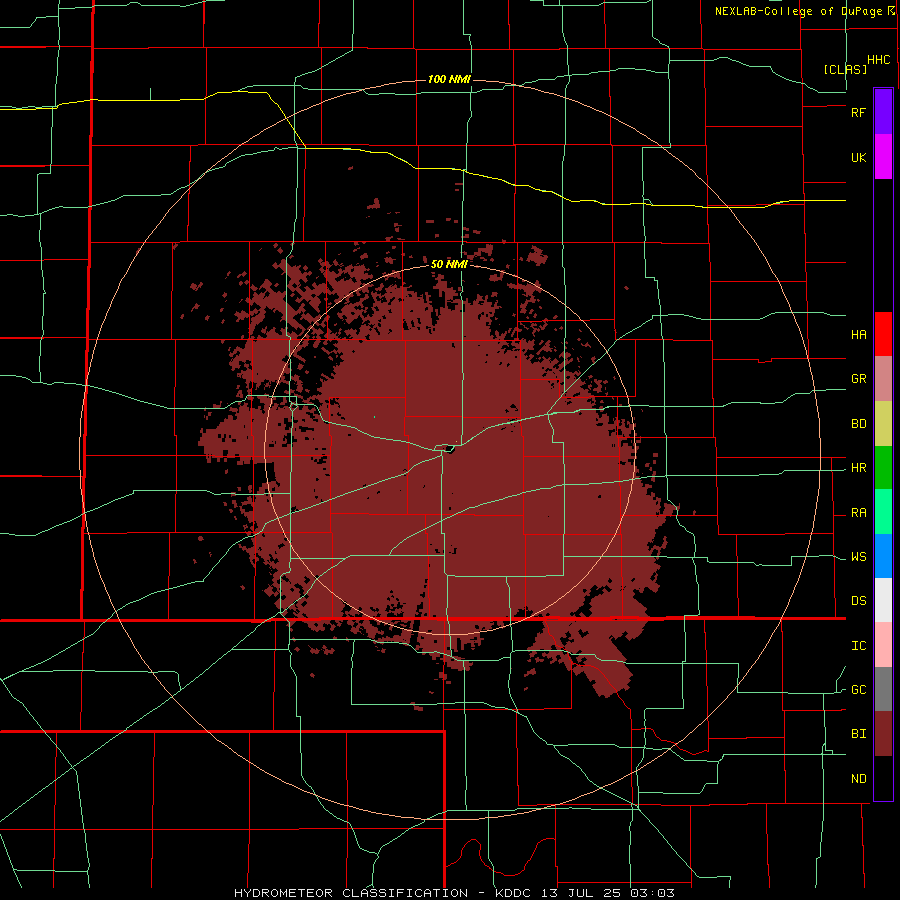Image resolution: width=900 pixels, height=900 pixels.
Task: Click the HHC product label
Action: (x=878, y=60)
